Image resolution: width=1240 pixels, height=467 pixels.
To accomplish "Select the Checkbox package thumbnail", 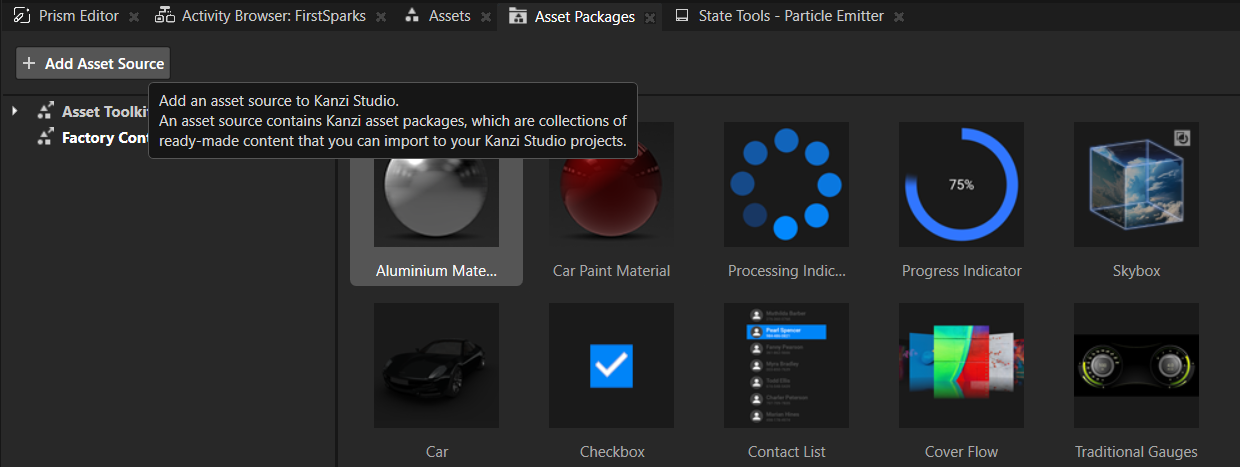I will [x=611, y=365].
